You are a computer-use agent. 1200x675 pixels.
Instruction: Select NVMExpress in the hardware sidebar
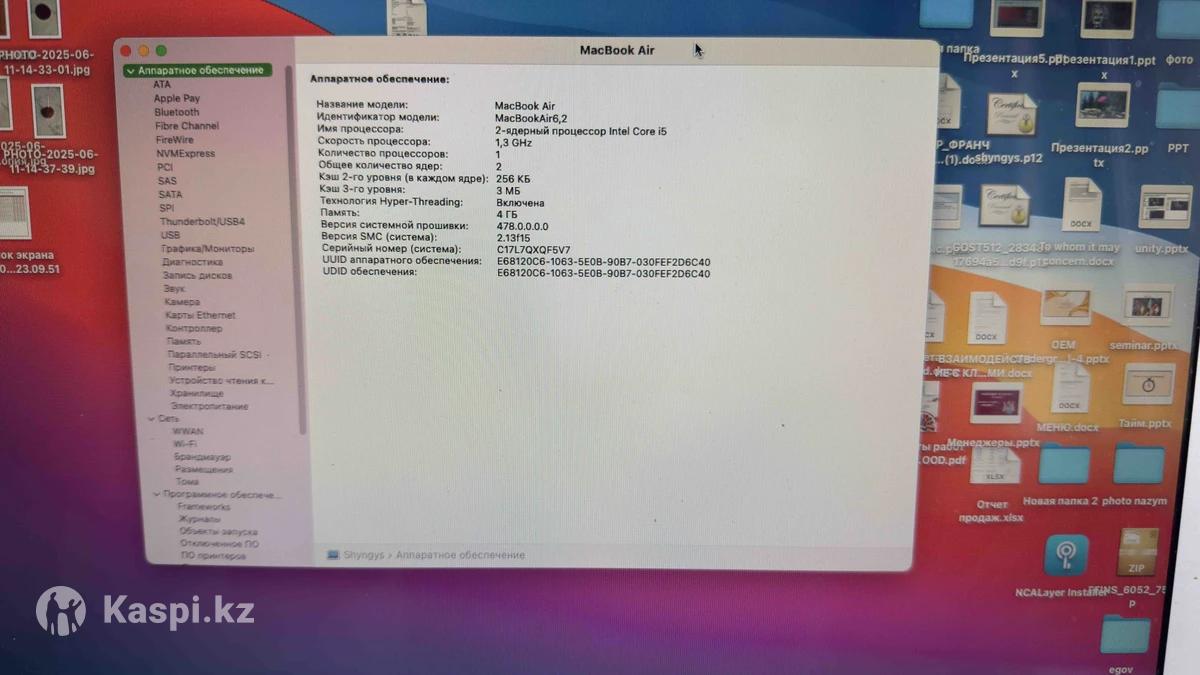[185, 153]
